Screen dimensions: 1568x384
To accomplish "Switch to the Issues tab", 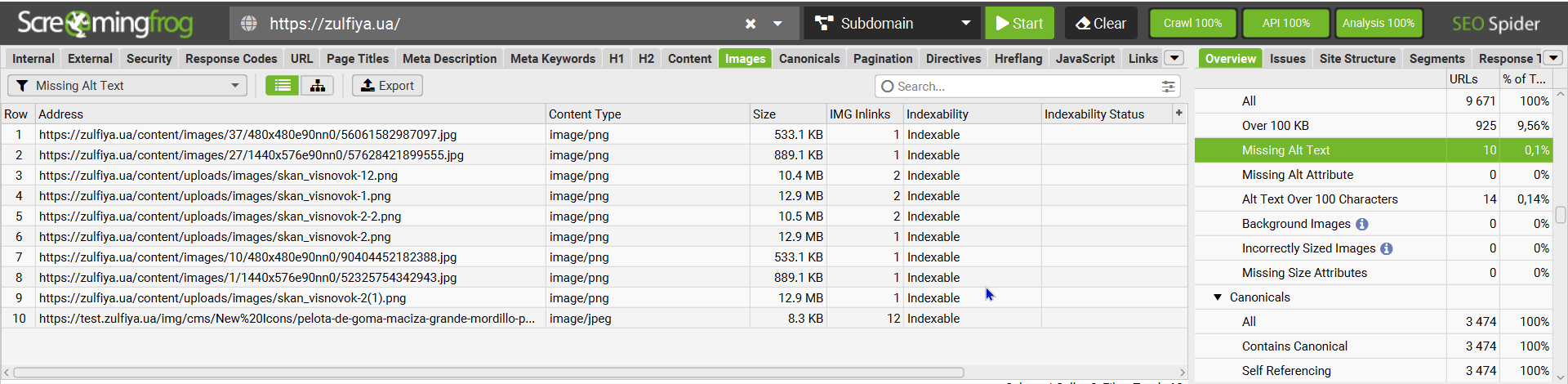I will pos(1287,59).
